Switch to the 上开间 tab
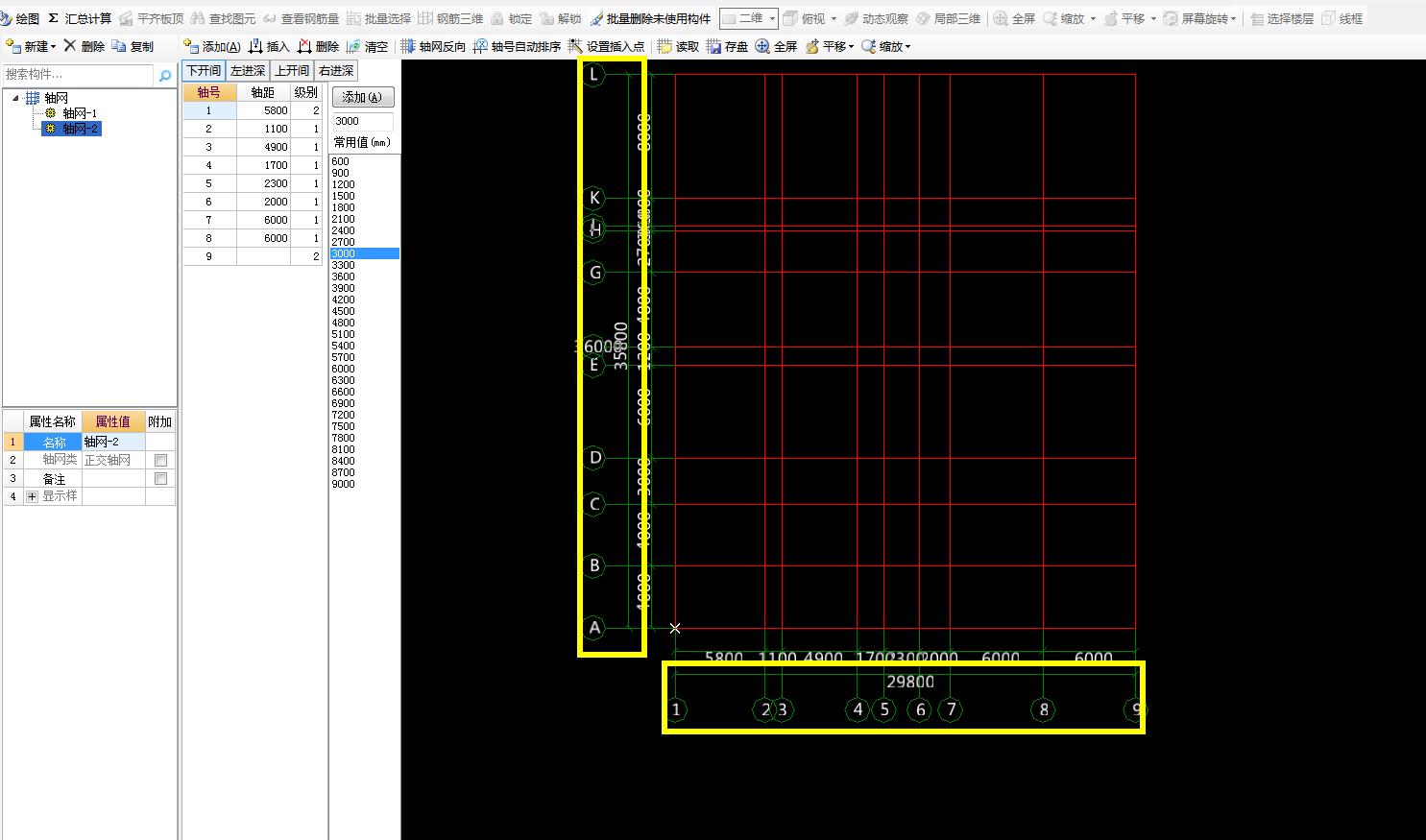The height and width of the screenshot is (840, 1426). pos(292,71)
